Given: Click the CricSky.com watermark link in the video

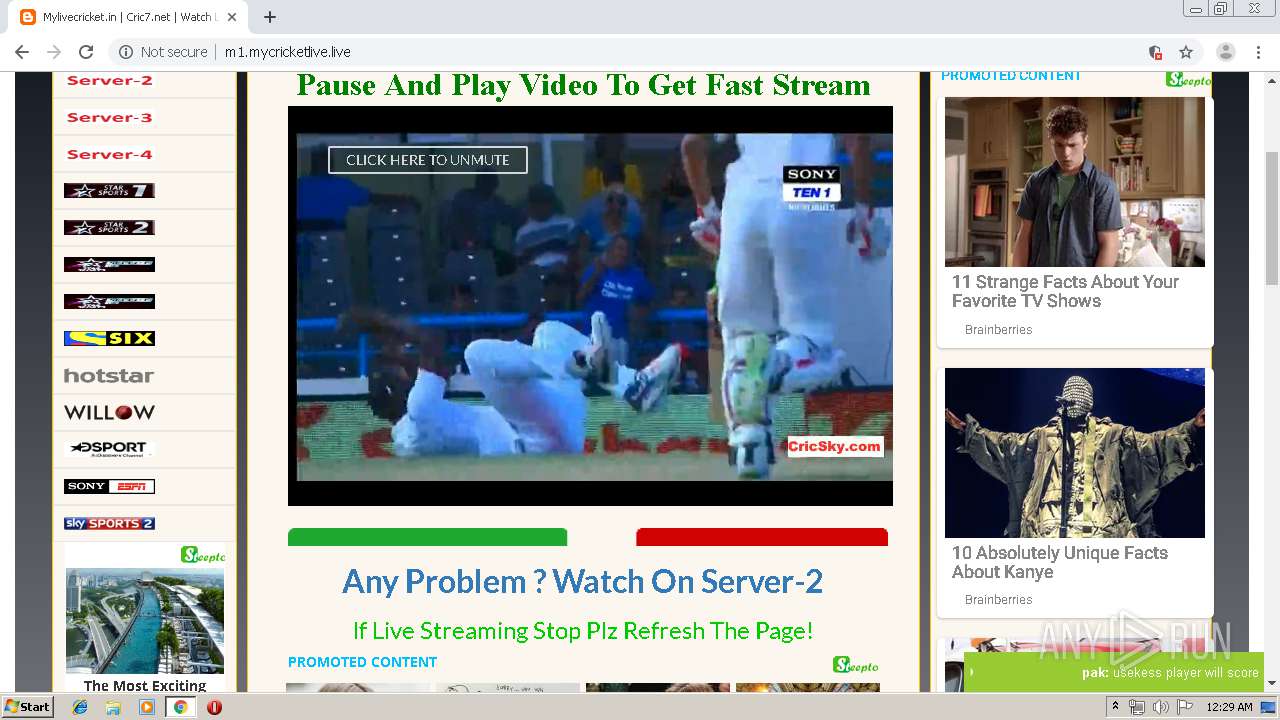Looking at the screenshot, I should (835, 447).
